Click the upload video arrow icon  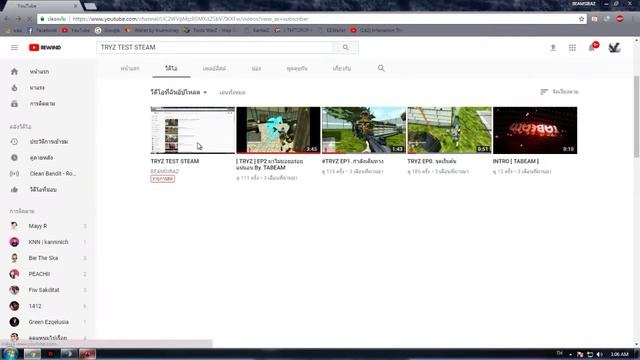pos(553,48)
